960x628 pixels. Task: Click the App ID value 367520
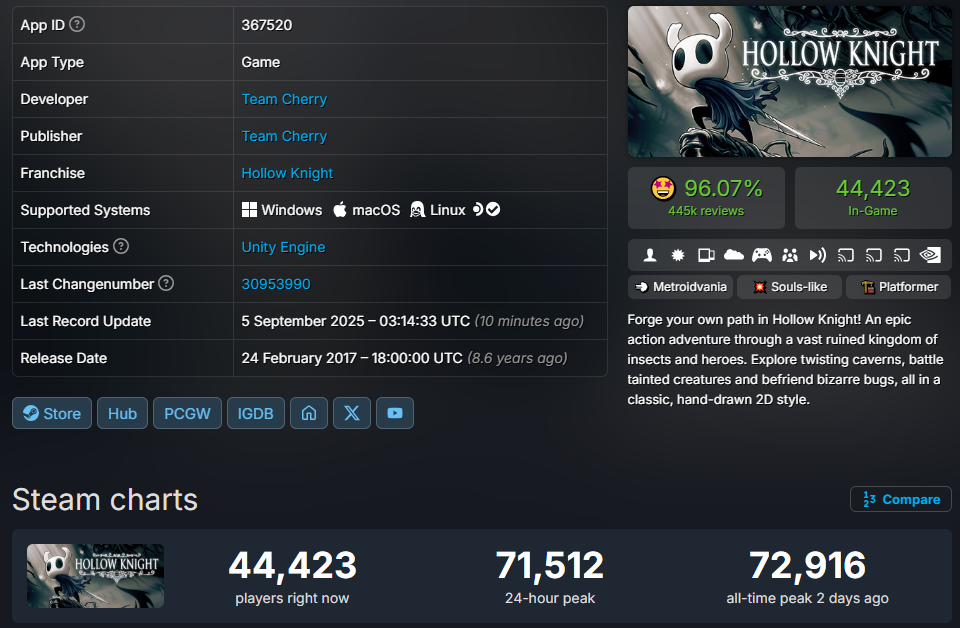pyautogui.click(x=266, y=25)
